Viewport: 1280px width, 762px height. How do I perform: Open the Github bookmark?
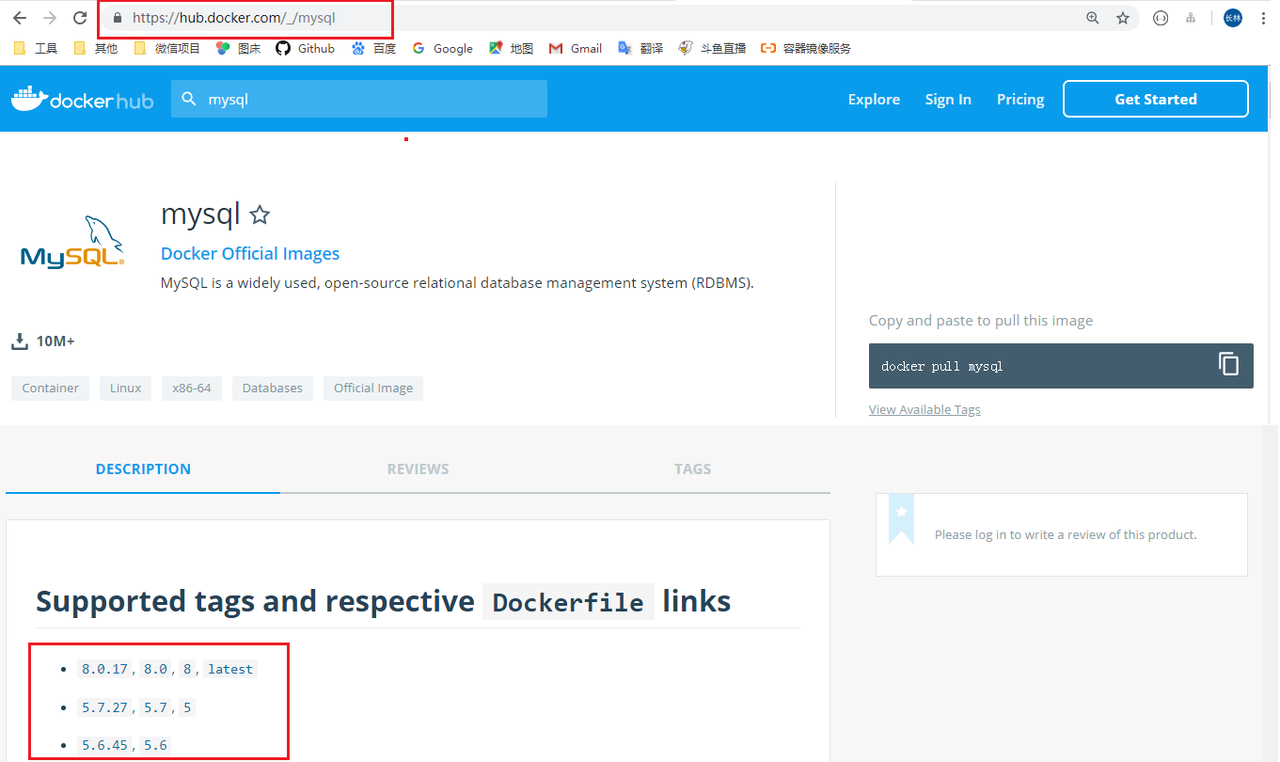[305, 48]
